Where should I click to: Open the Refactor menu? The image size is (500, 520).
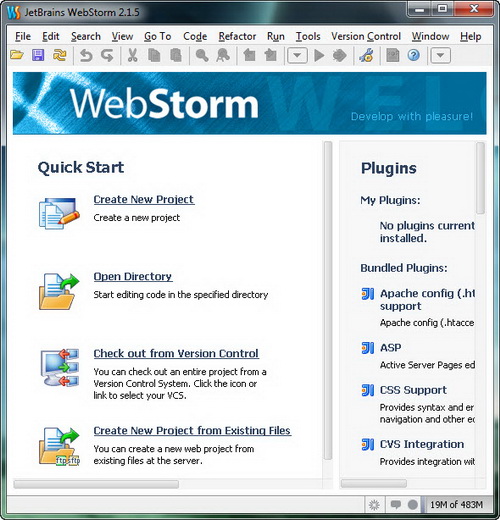click(x=237, y=36)
